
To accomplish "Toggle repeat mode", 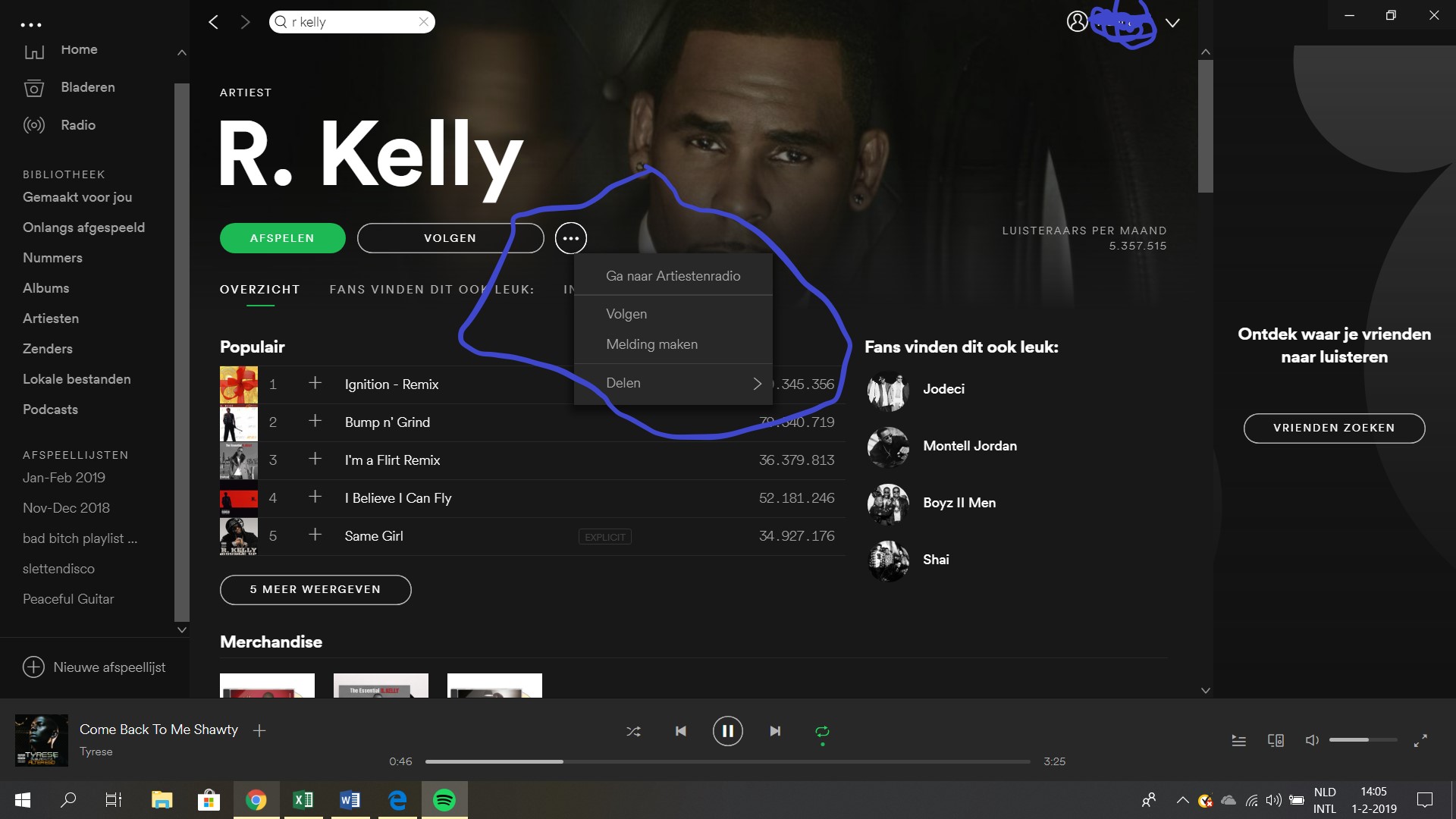I will (x=822, y=732).
